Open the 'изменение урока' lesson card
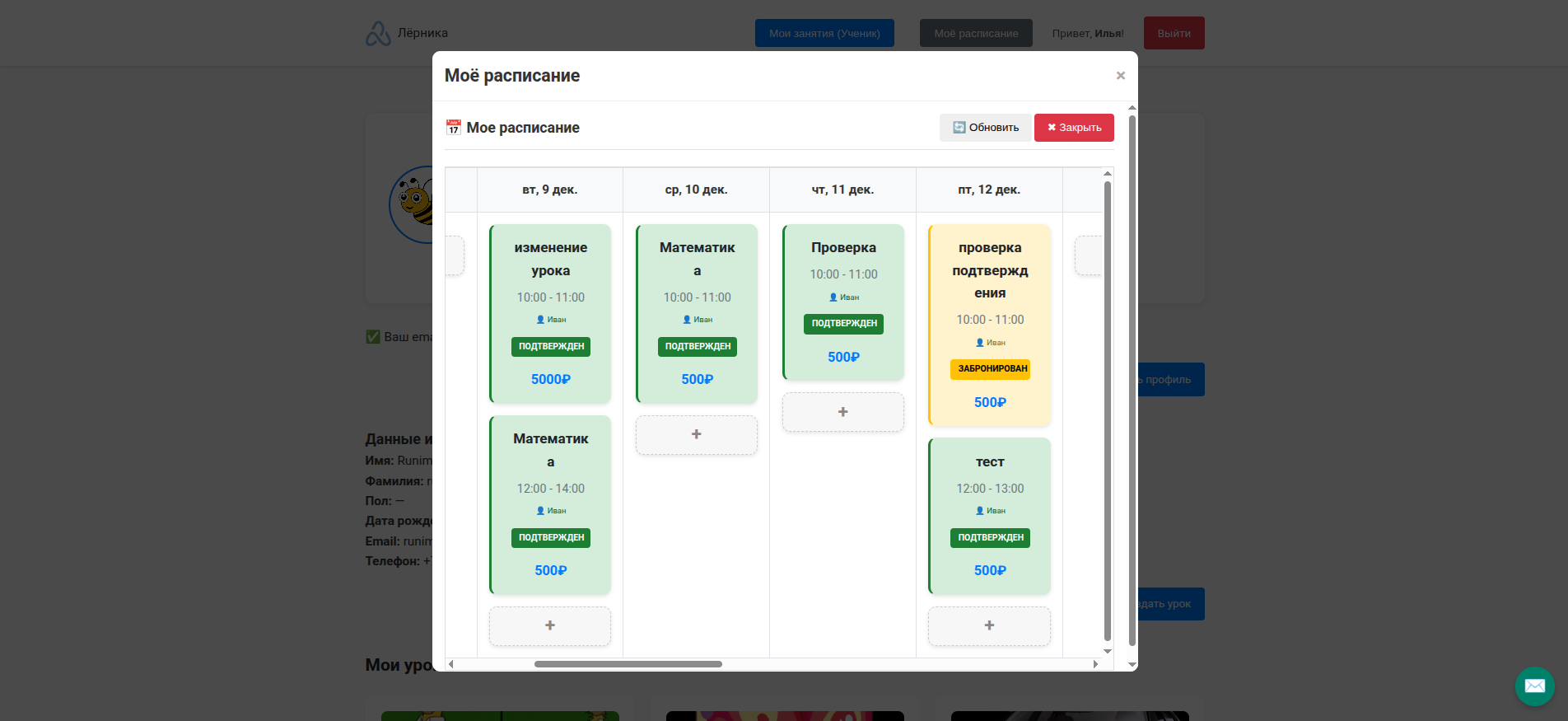1568x721 pixels. tap(550, 313)
